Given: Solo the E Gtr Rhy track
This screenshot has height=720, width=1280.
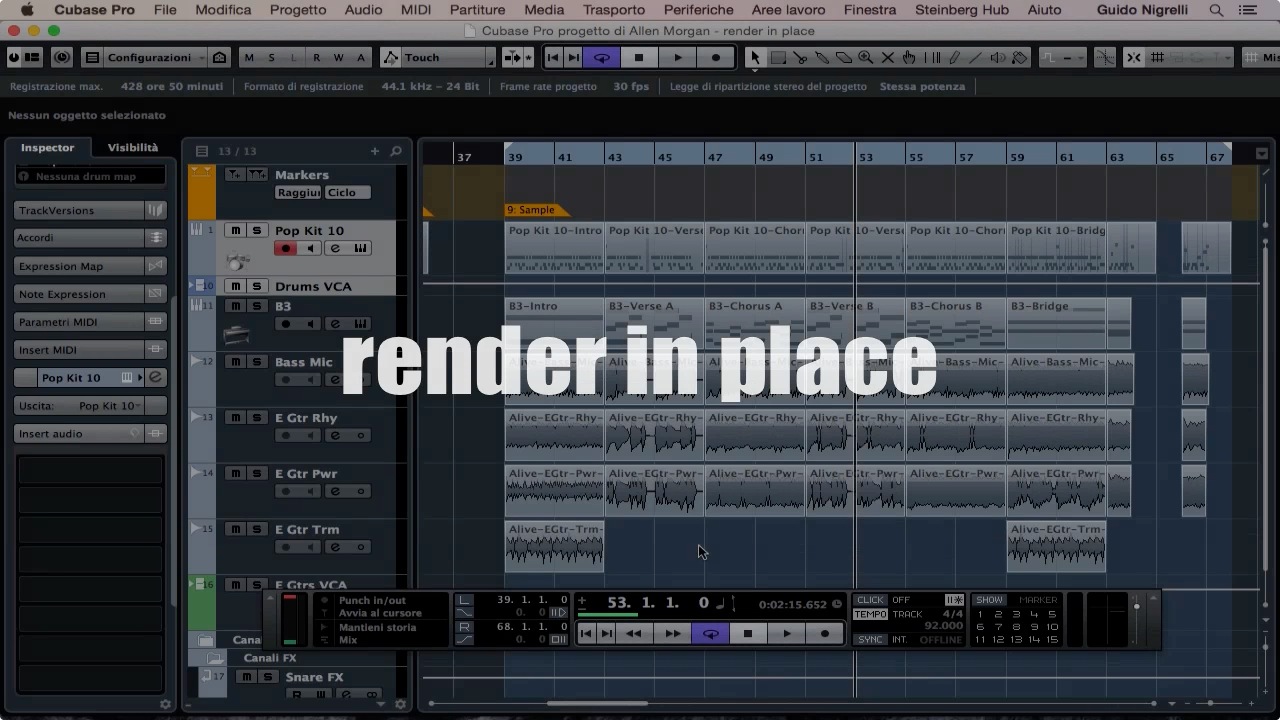Looking at the screenshot, I should (x=256, y=418).
